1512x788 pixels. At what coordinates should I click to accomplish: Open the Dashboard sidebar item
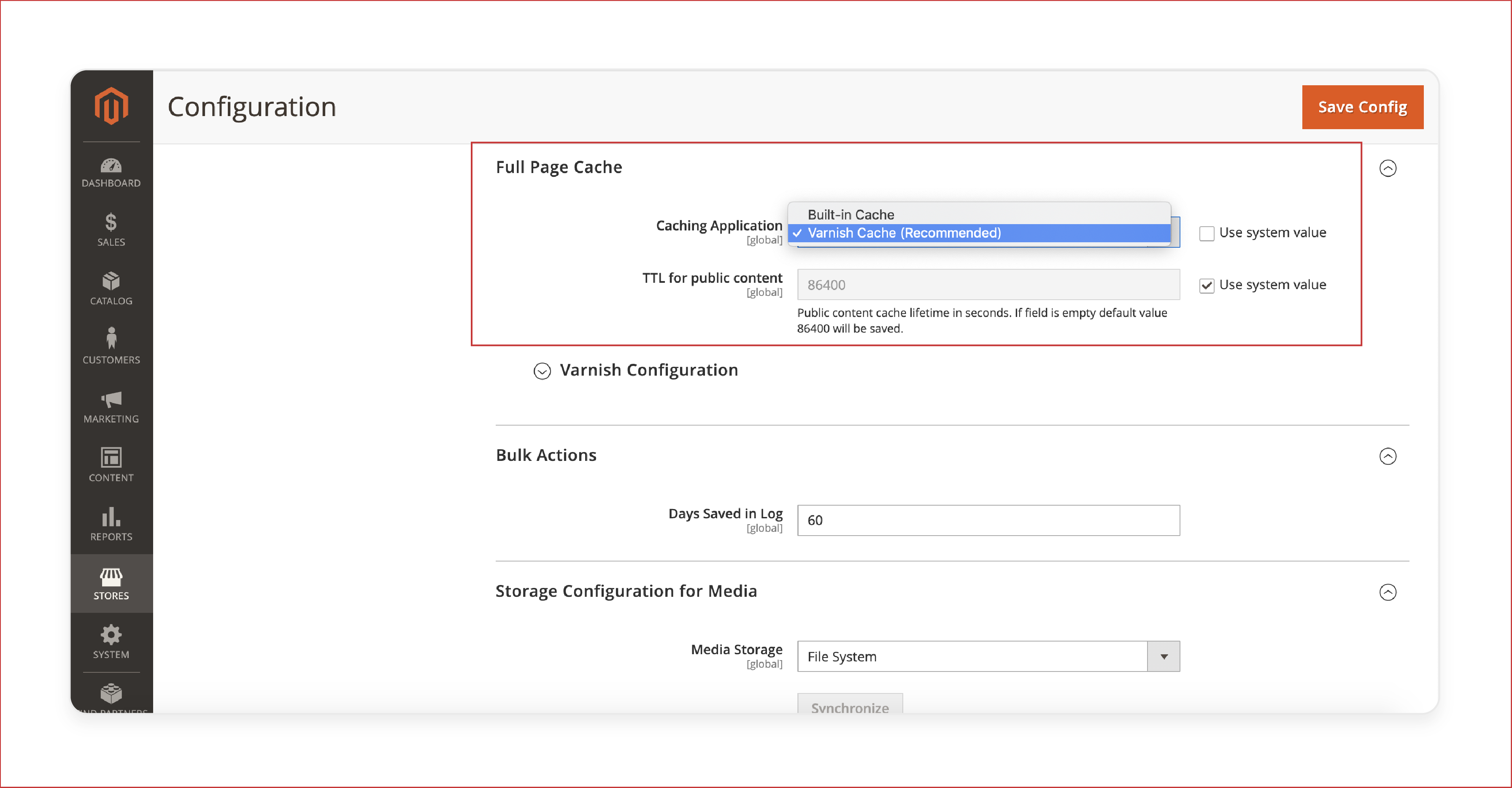coord(111,173)
